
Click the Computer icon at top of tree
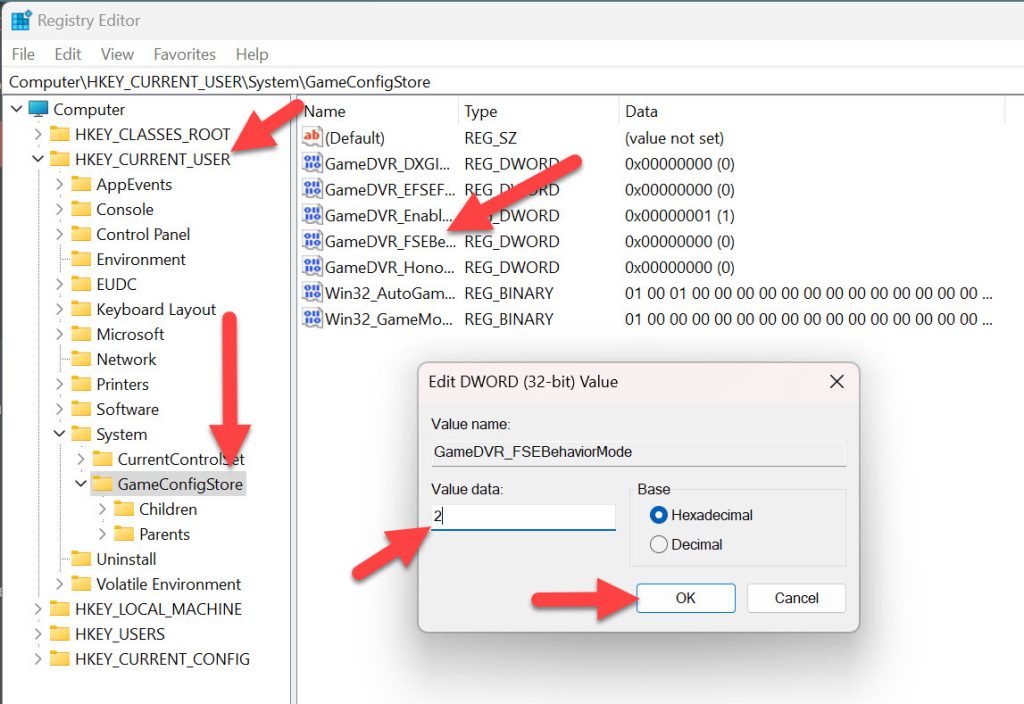point(37,109)
